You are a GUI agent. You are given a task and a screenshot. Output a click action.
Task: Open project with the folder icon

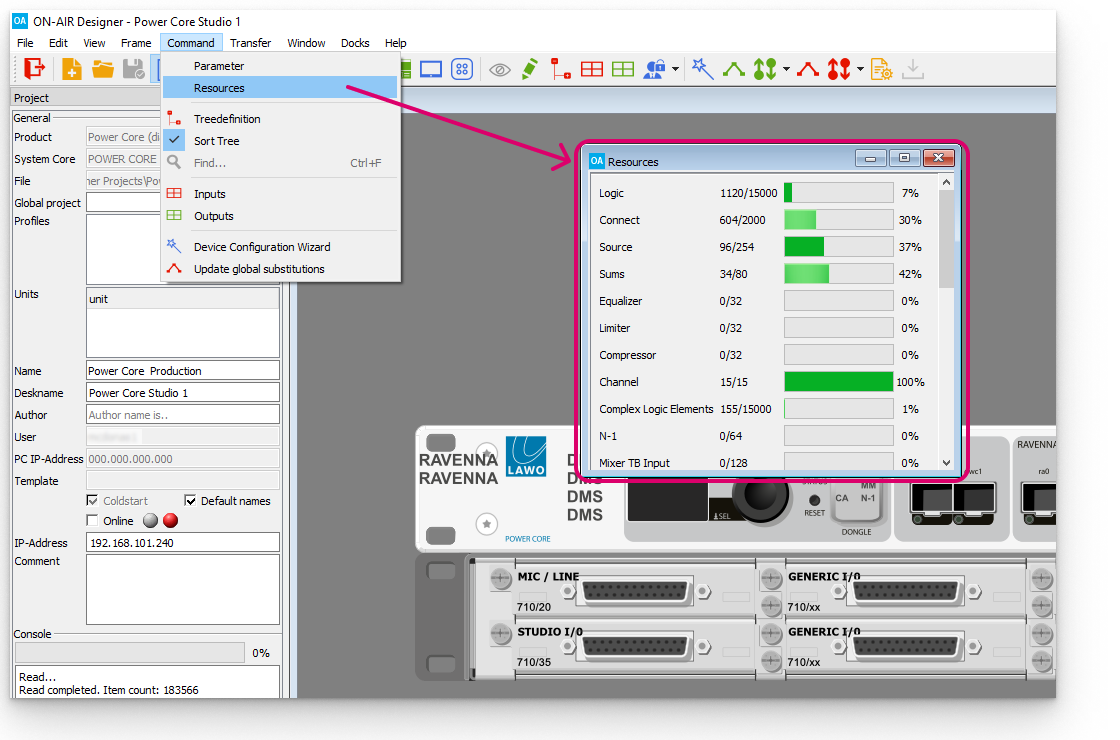[x=103, y=68]
